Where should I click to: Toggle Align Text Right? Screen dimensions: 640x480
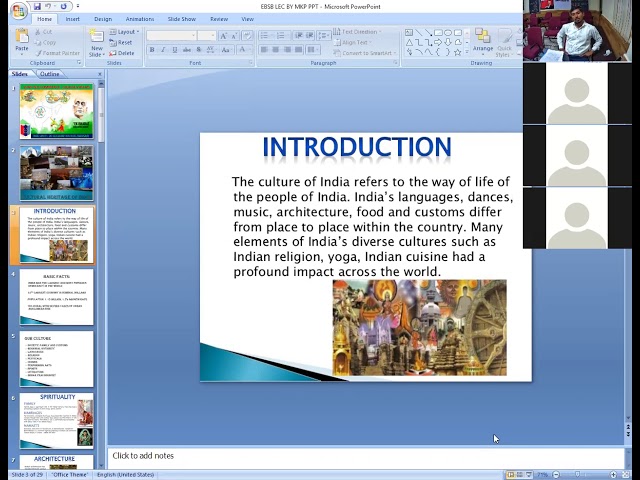287,50
